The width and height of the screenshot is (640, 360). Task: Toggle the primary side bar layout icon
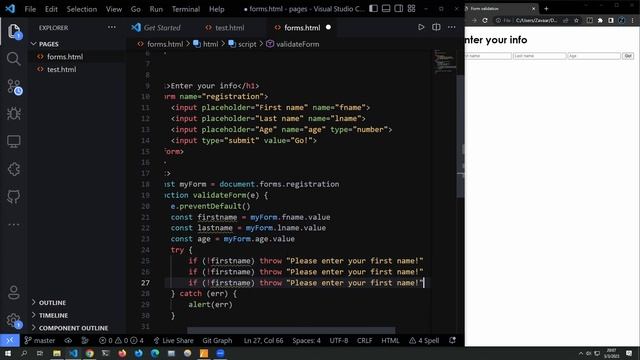point(373,9)
